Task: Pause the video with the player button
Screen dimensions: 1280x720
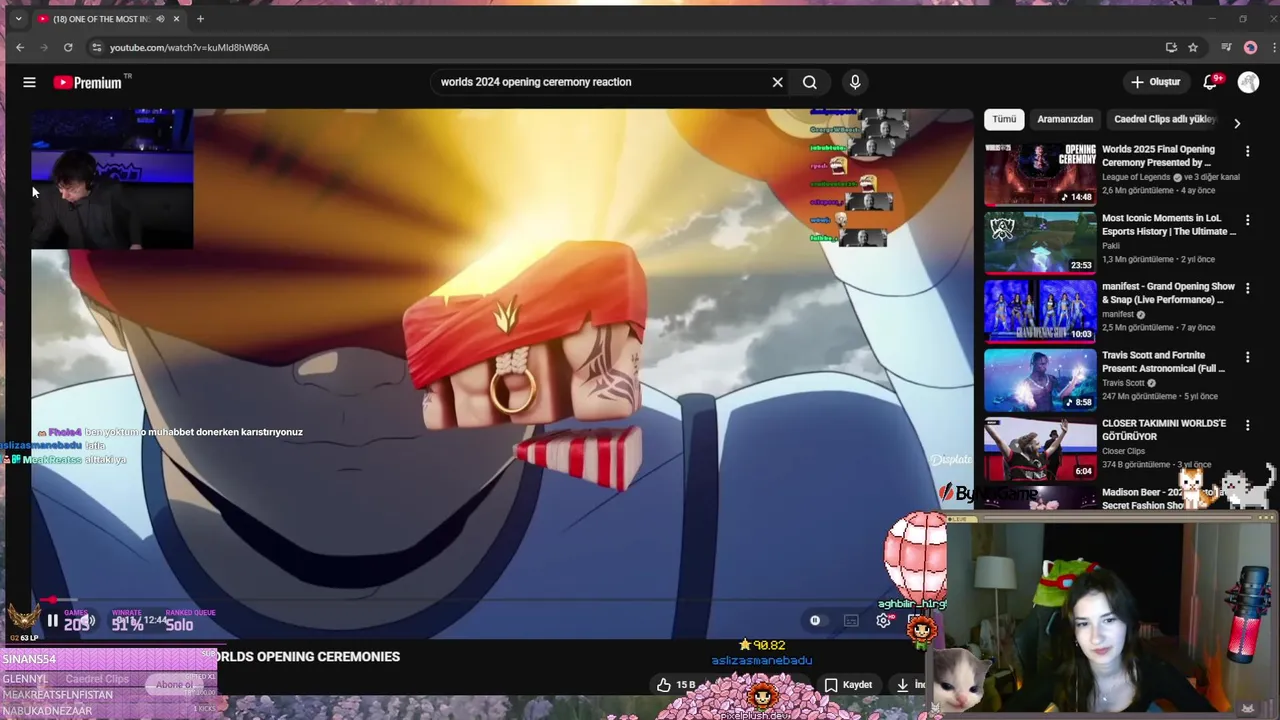Action: tap(52, 621)
